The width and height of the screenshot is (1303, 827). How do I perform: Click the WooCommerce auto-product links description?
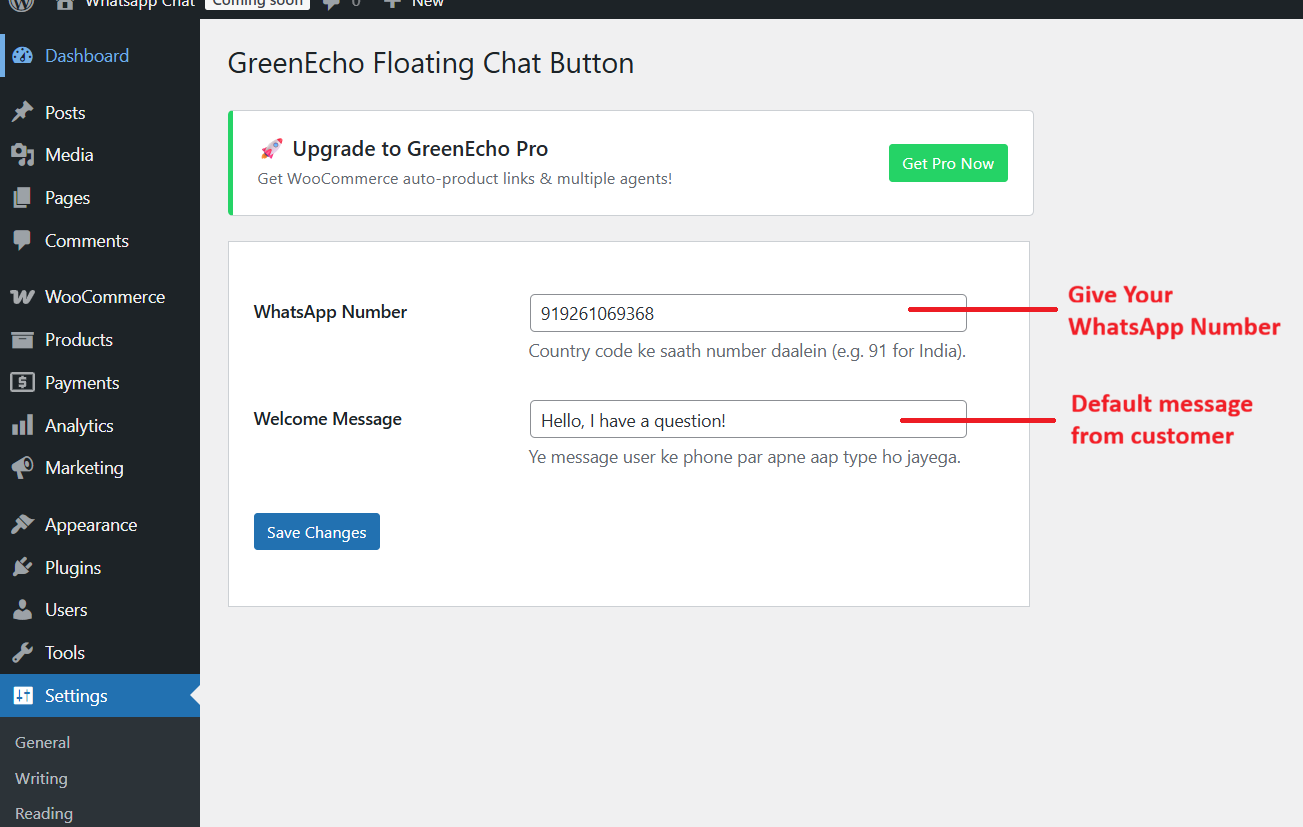[x=465, y=179]
